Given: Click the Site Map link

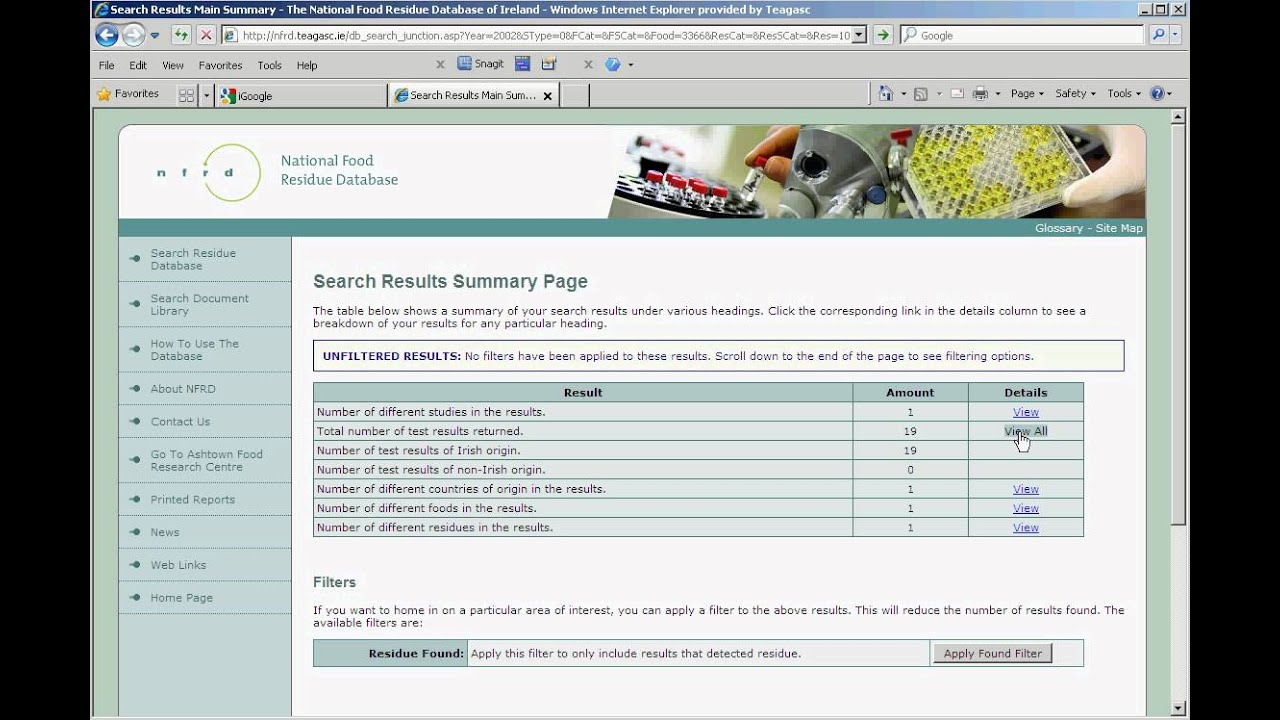Looking at the screenshot, I should [1119, 228].
